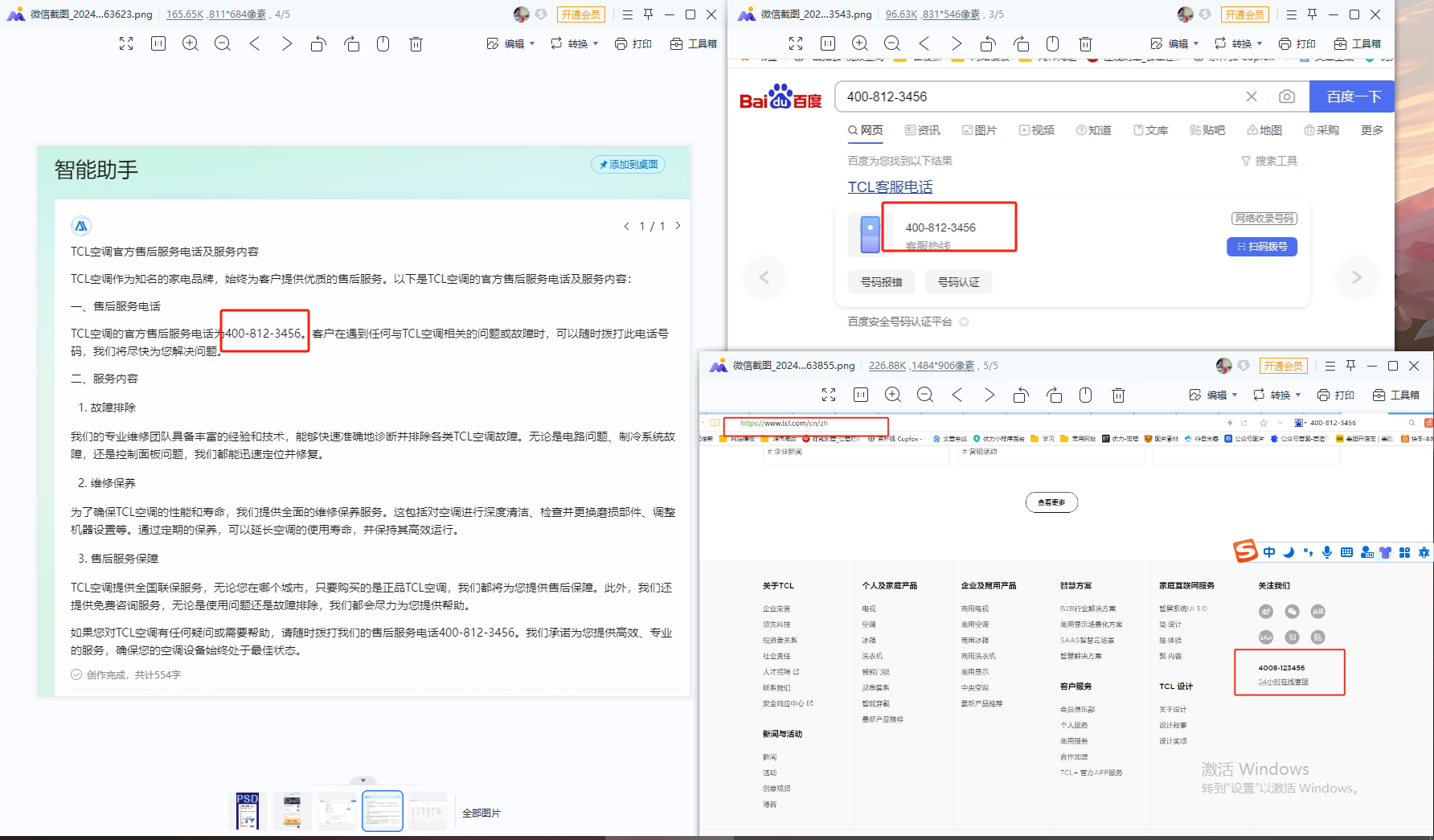The width and height of the screenshot is (1434, 840).
Task: Show next image in the 3543.png window
Action: (x=957, y=44)
